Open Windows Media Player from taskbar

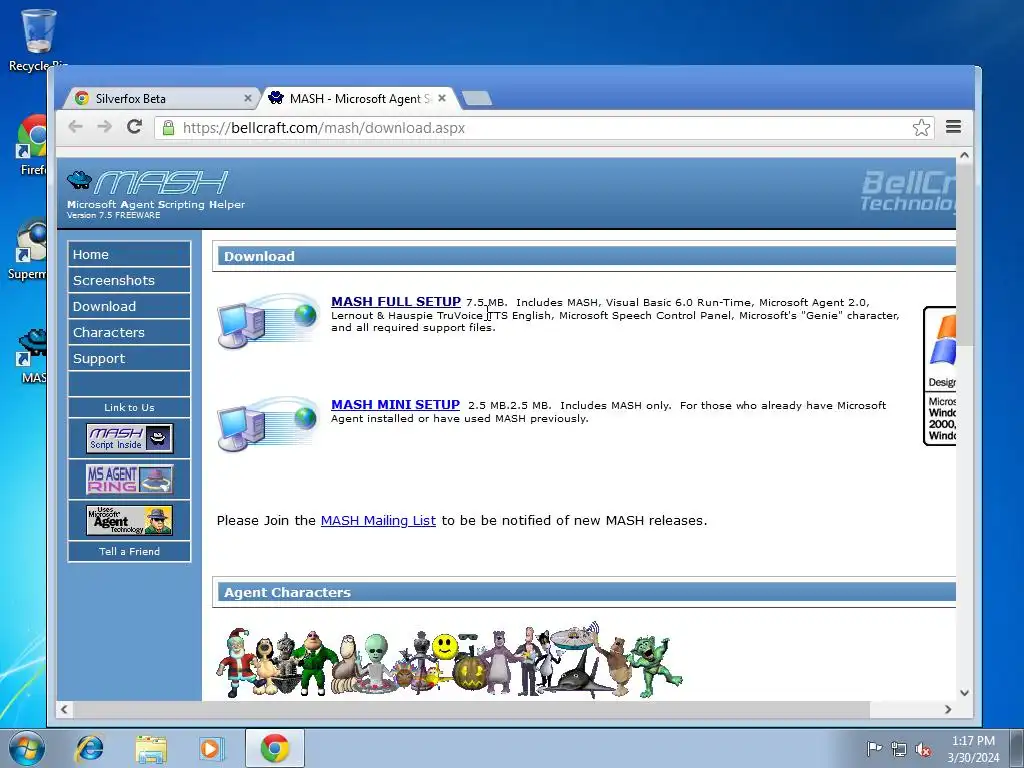pos(211,748)
